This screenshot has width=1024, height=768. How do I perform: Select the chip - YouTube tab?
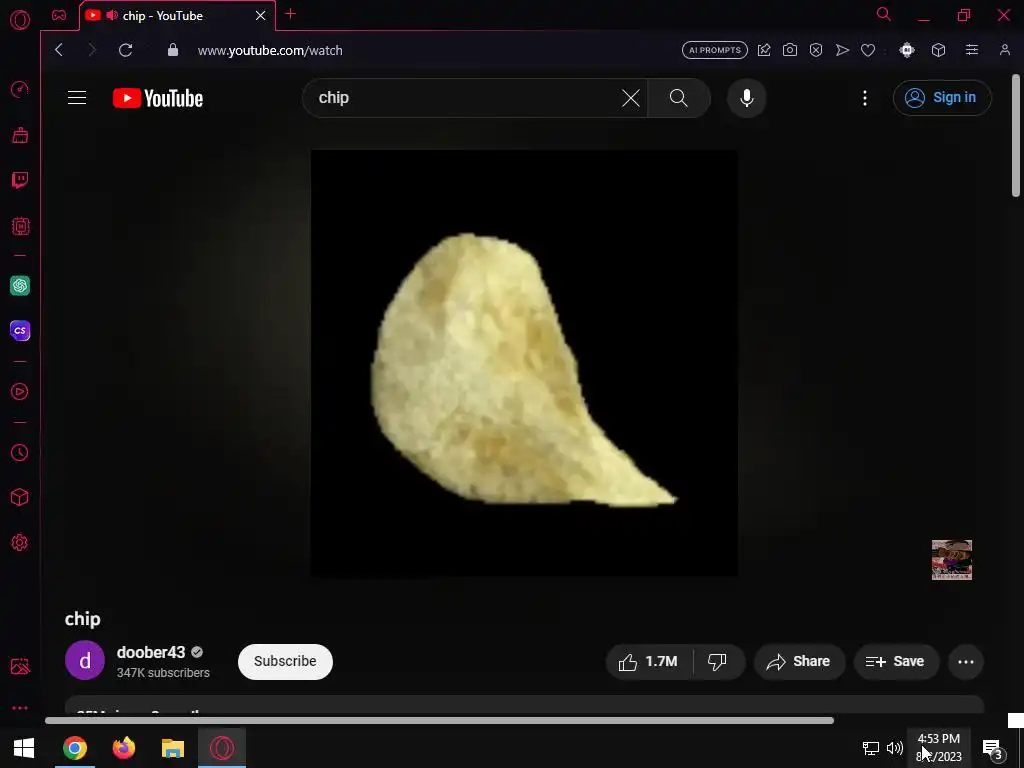click(x=177, y=16)
